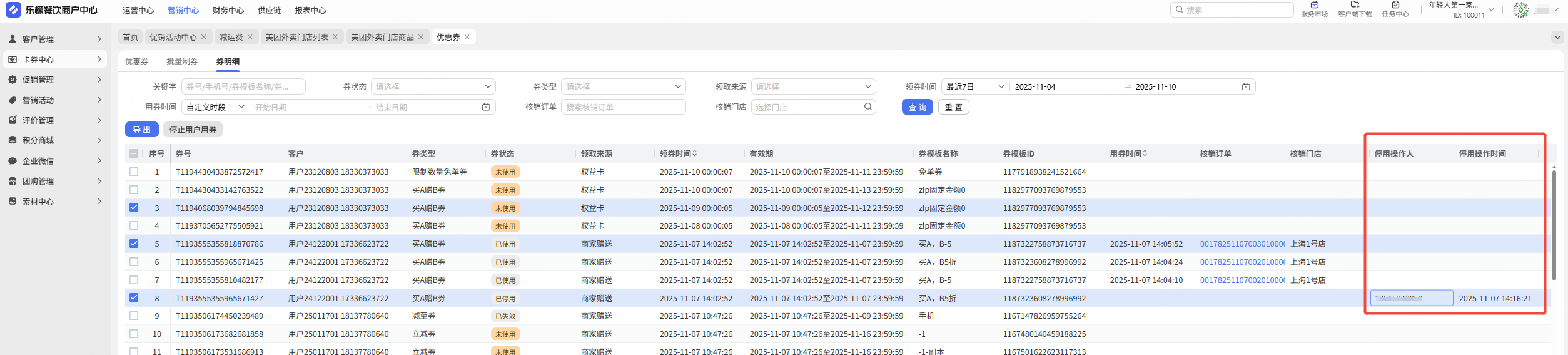Viewport: 1568px width, 355px height.
Task: Switch to the 优惠券 sub-tab
Action: (136, 61)
